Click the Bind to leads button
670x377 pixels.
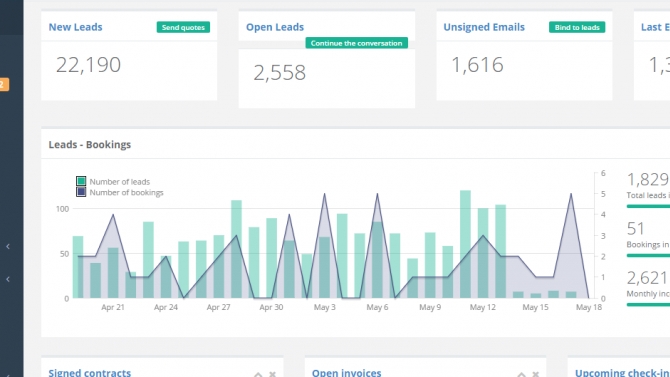[x=577, y=27]
